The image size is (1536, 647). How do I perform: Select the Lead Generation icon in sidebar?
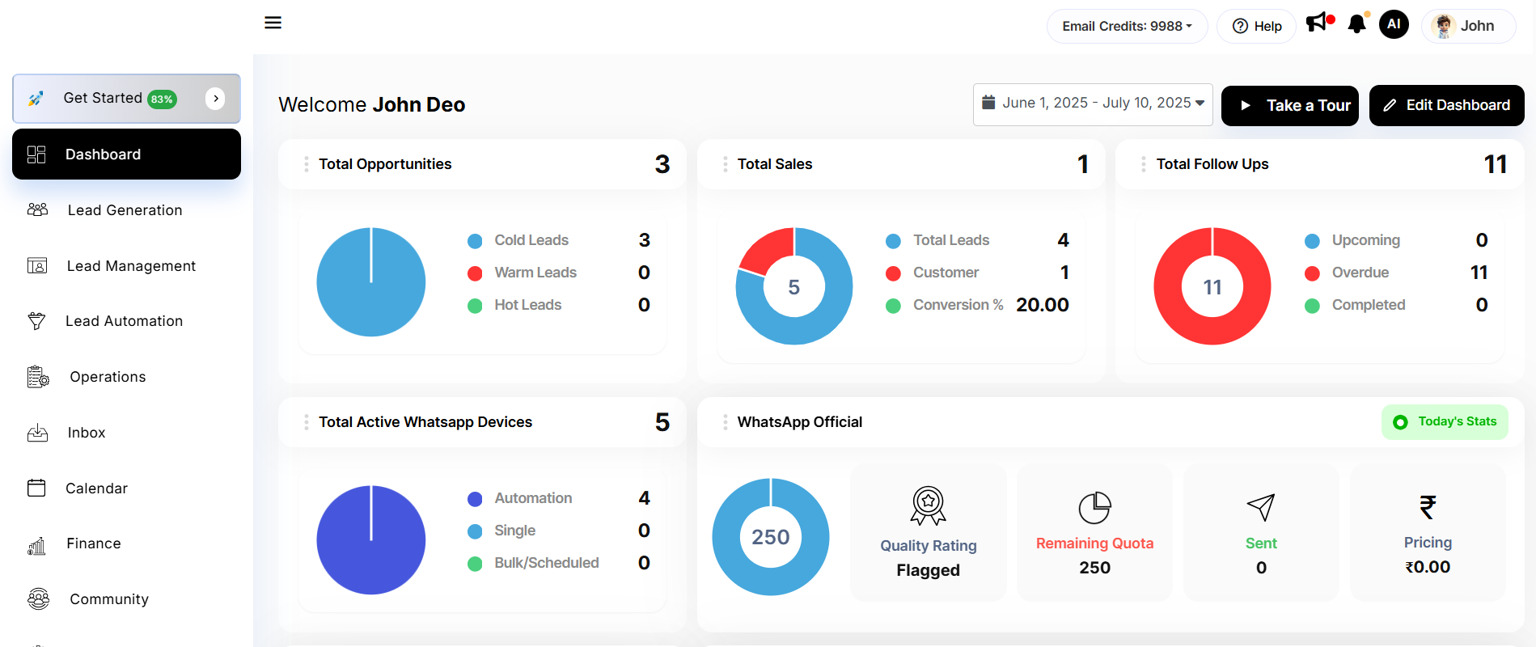pyautogui.click(x=38, y=209)
